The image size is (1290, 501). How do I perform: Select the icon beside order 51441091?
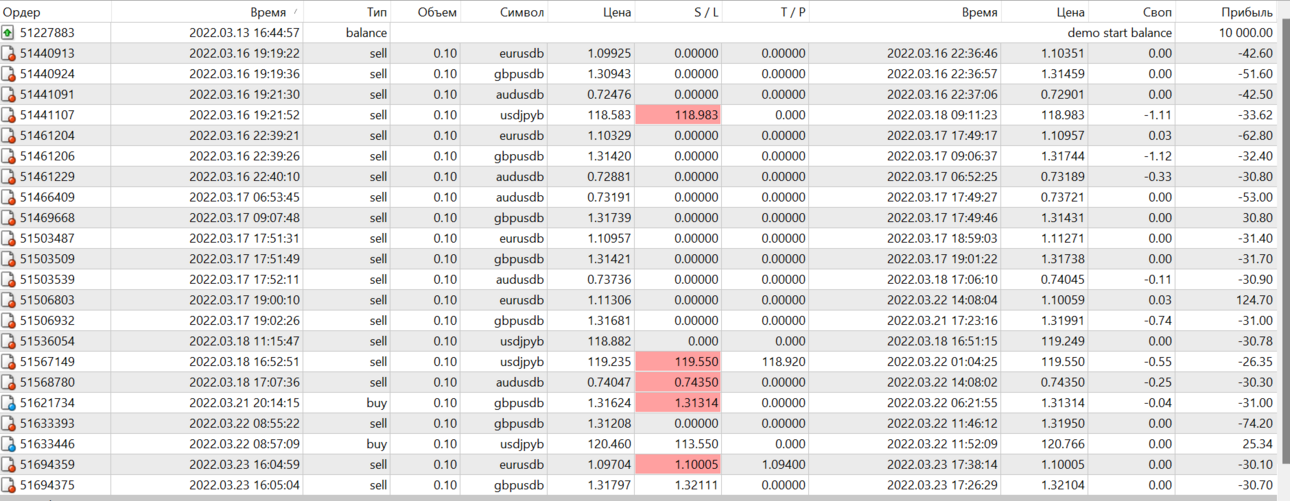pyautogui.click(x=8, y=95)
